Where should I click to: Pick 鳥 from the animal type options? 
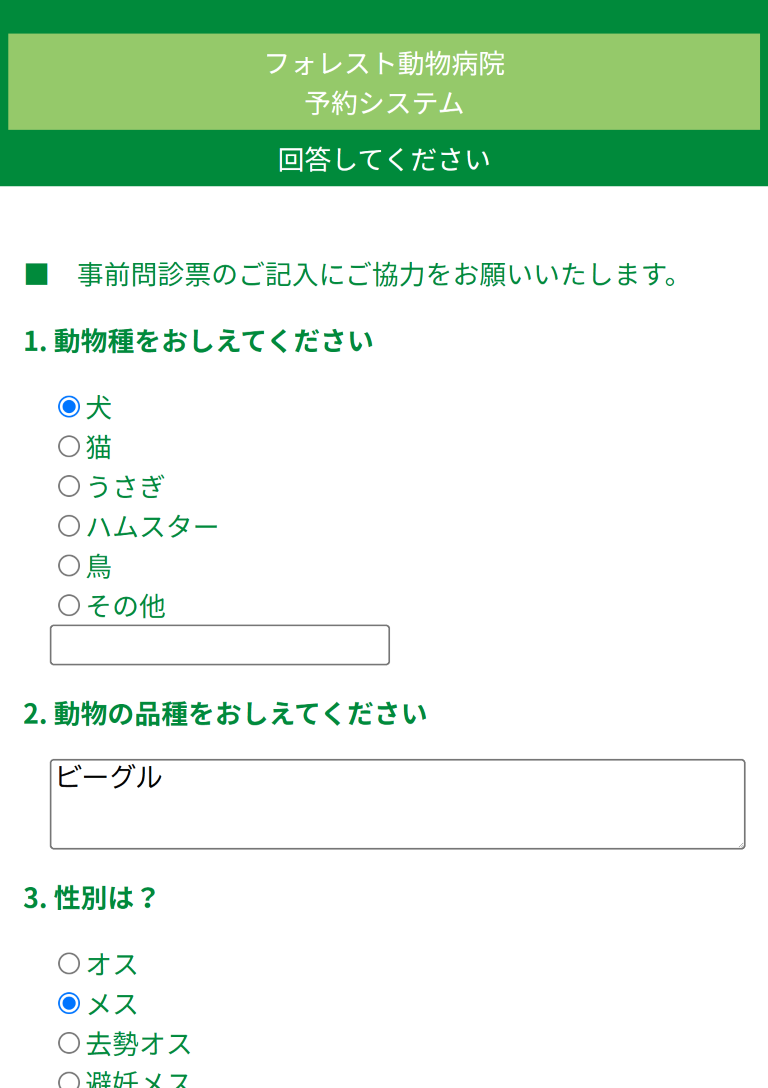[x=67, y=566]
